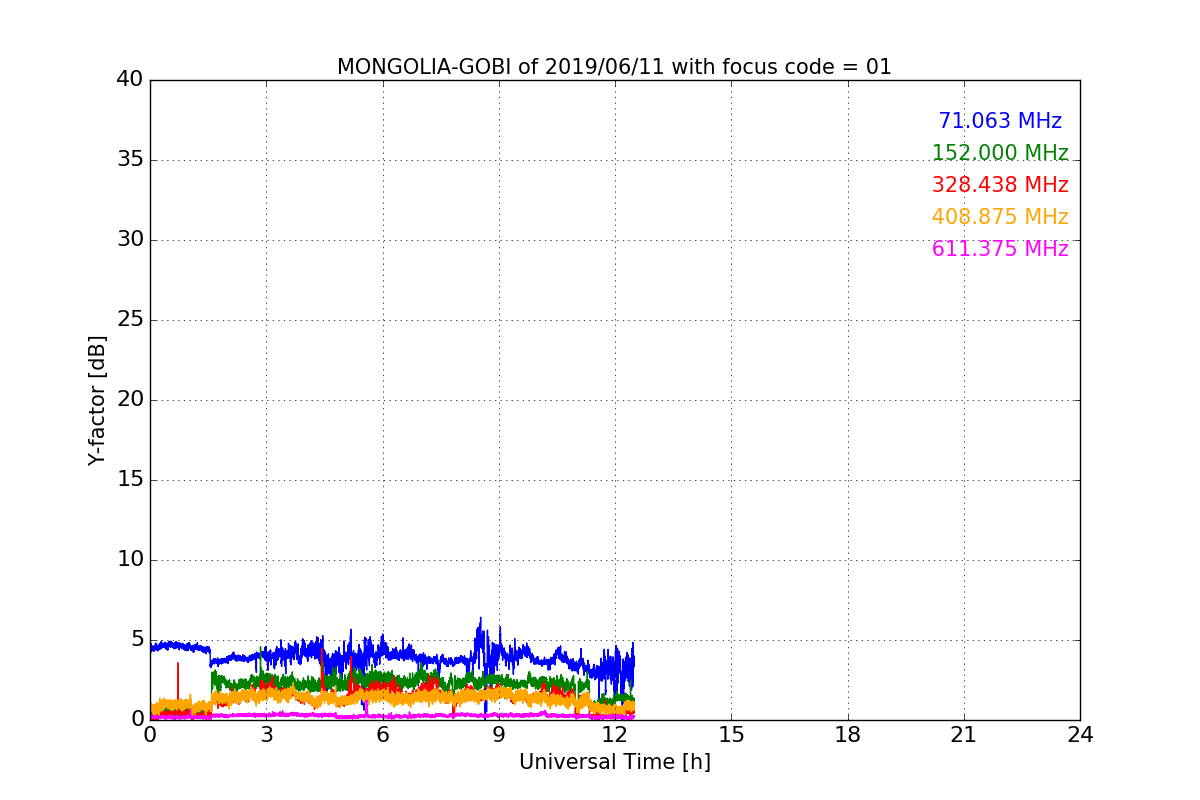1200x800 pixels.
Task: Click the y-axis tick label 30
Action: tap(130, 240)
